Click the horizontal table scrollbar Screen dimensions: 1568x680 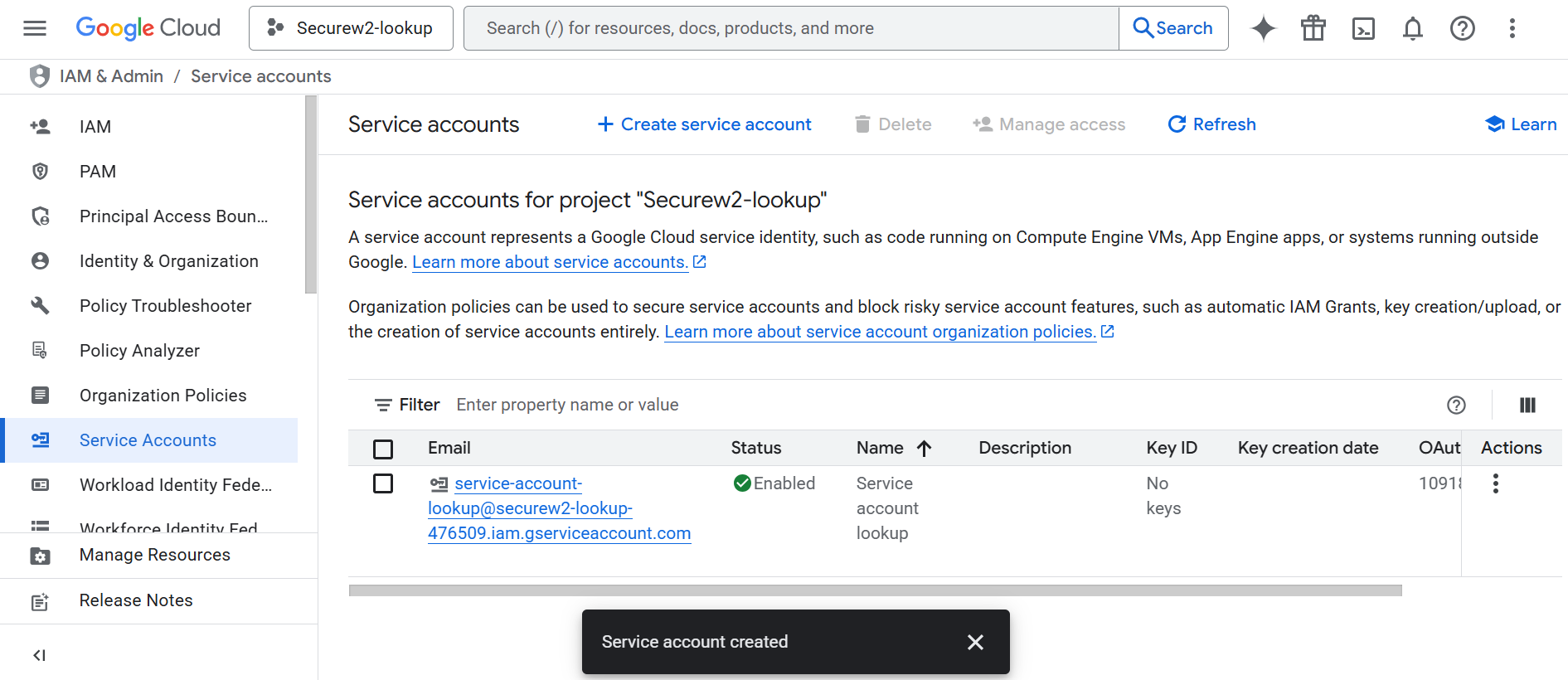point(875,590)
